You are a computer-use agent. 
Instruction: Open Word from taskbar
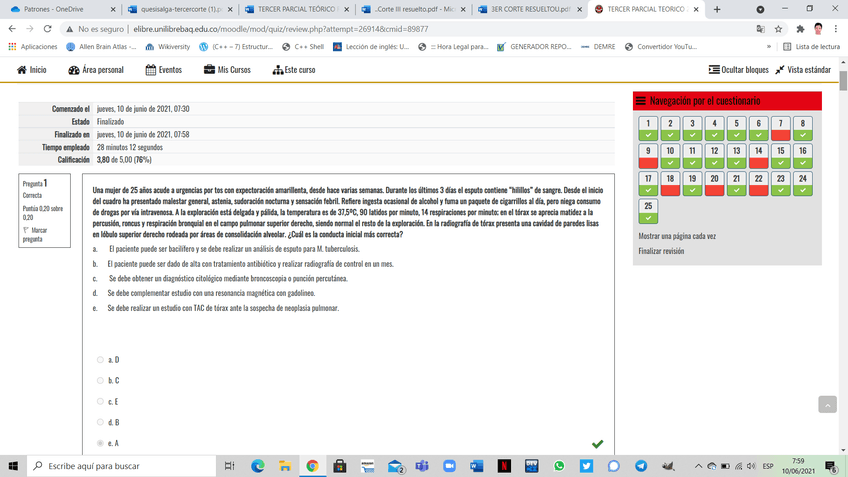click(476, 466)
